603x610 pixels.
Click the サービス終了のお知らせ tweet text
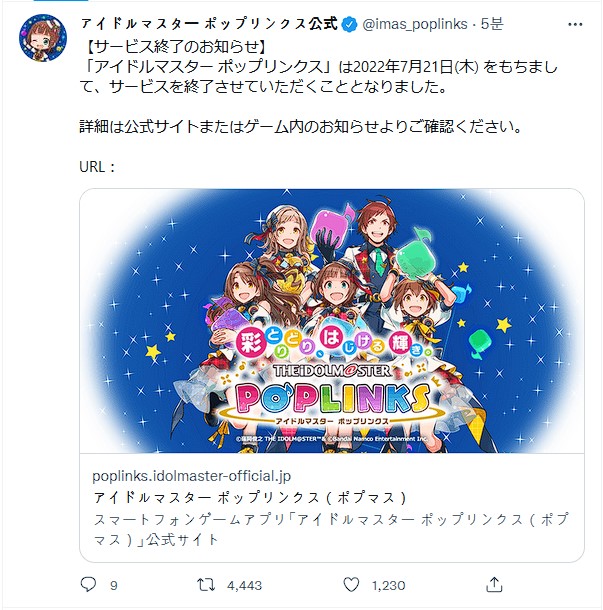[175, 47]
